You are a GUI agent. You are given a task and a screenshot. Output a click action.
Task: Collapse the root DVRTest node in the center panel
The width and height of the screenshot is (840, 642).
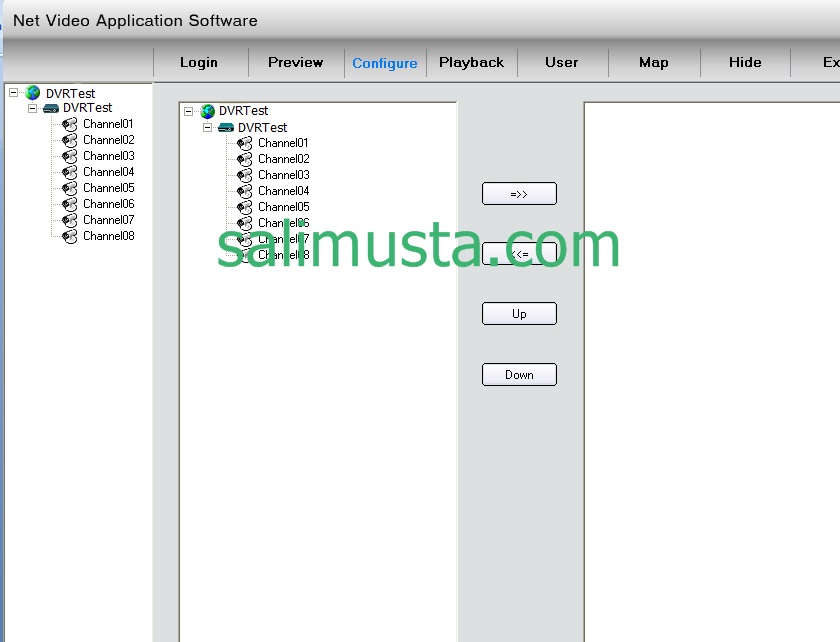click(189, 112)
